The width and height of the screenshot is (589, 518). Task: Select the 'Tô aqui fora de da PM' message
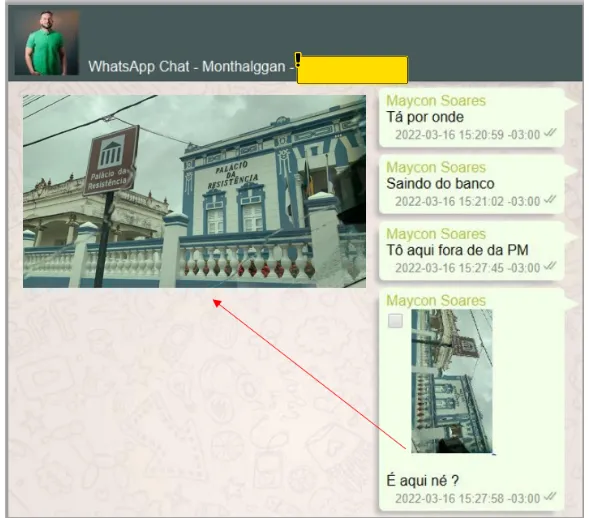(x=458, y=250)
